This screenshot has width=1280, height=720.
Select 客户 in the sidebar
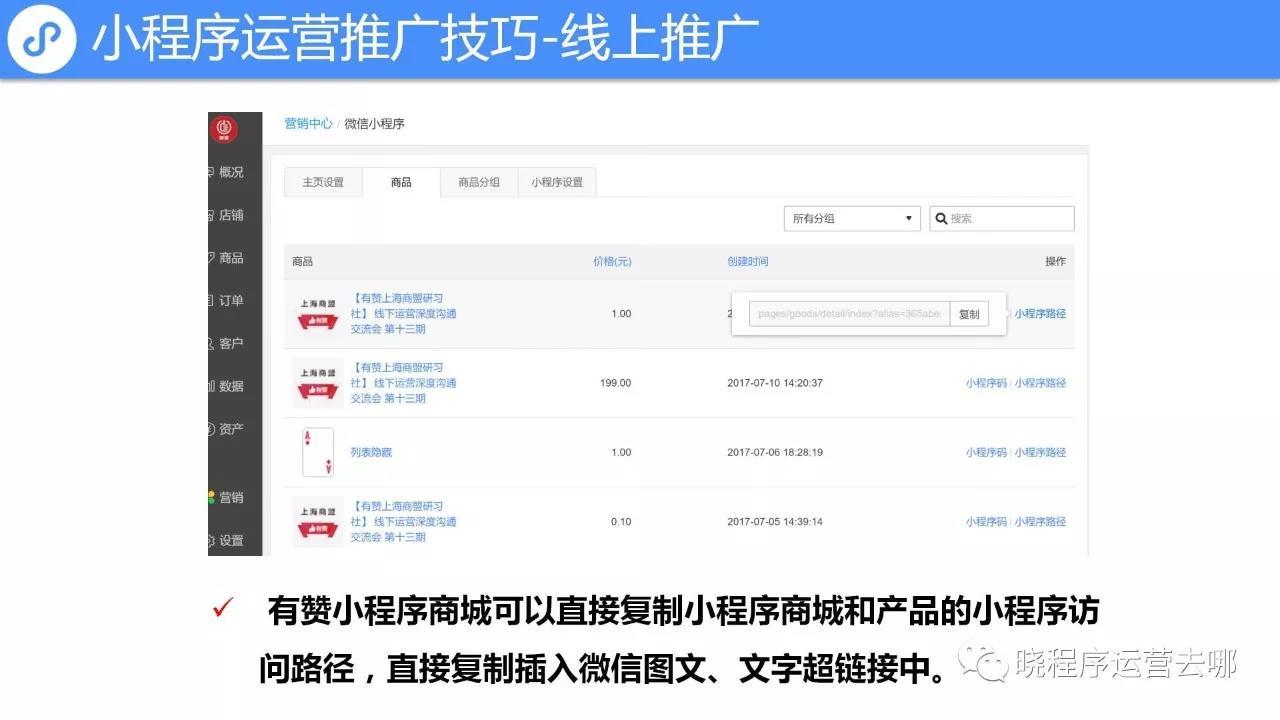tap(231, 343)
